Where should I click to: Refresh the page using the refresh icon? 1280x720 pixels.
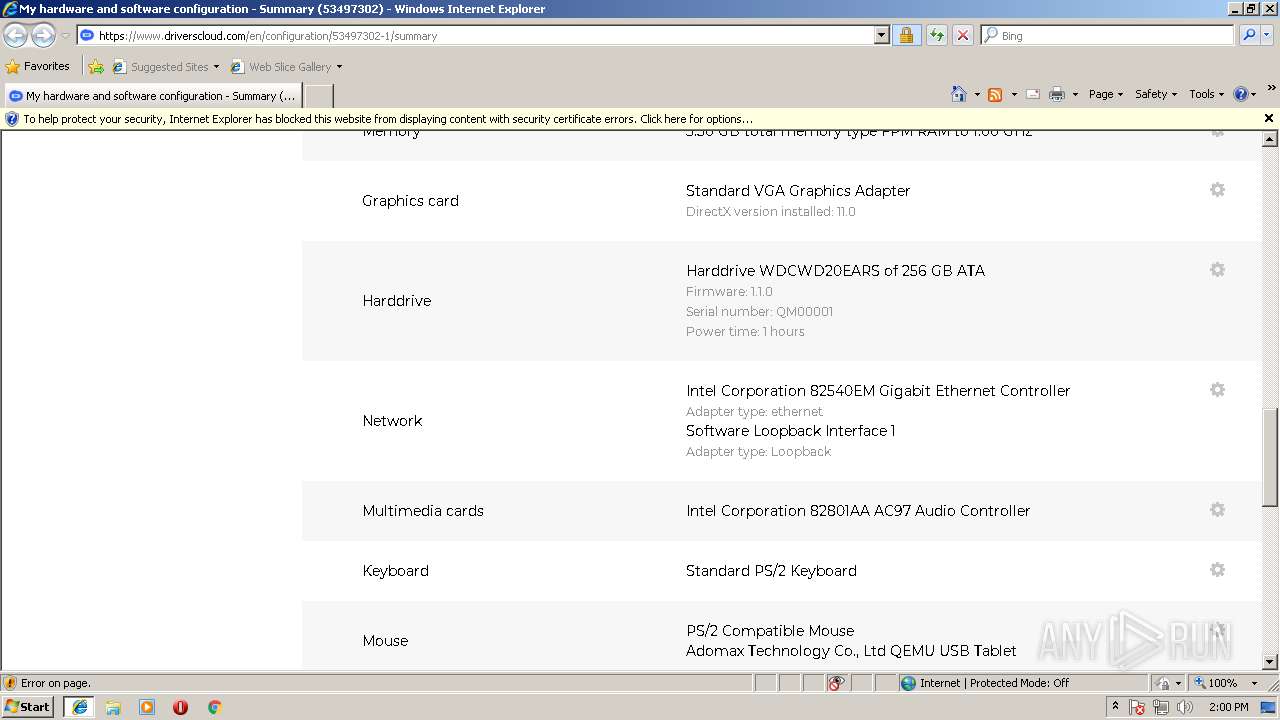click(936, 35)
